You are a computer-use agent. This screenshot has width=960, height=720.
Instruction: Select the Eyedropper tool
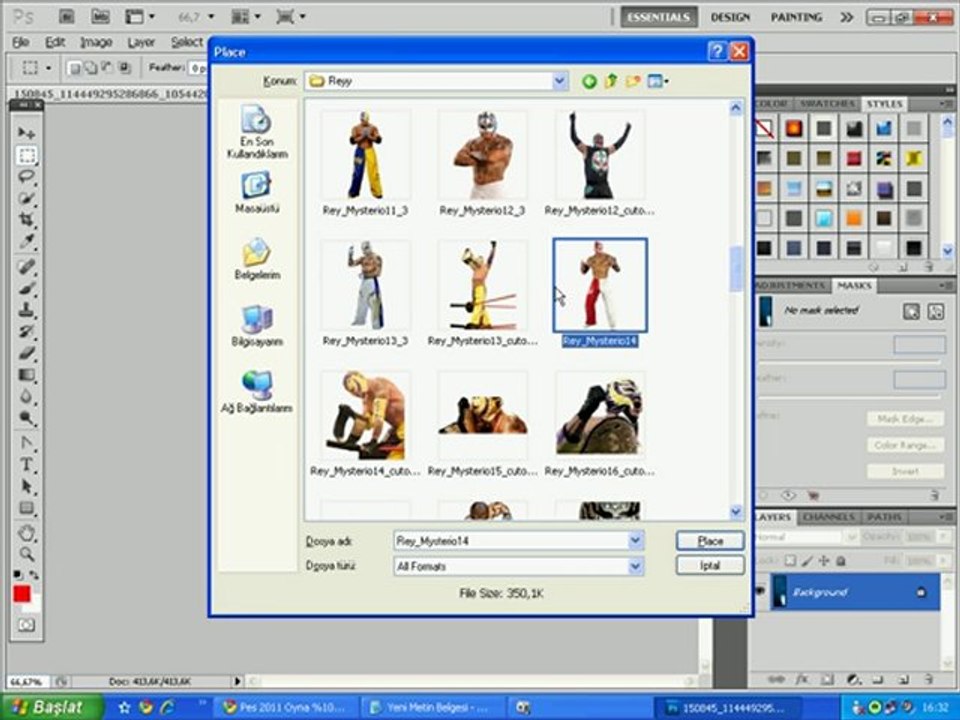coord(26,241)
